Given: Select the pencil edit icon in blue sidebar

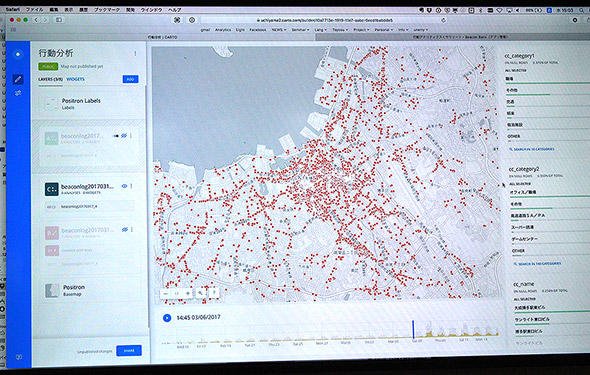Looking at the screenshot, I should 18,79.
